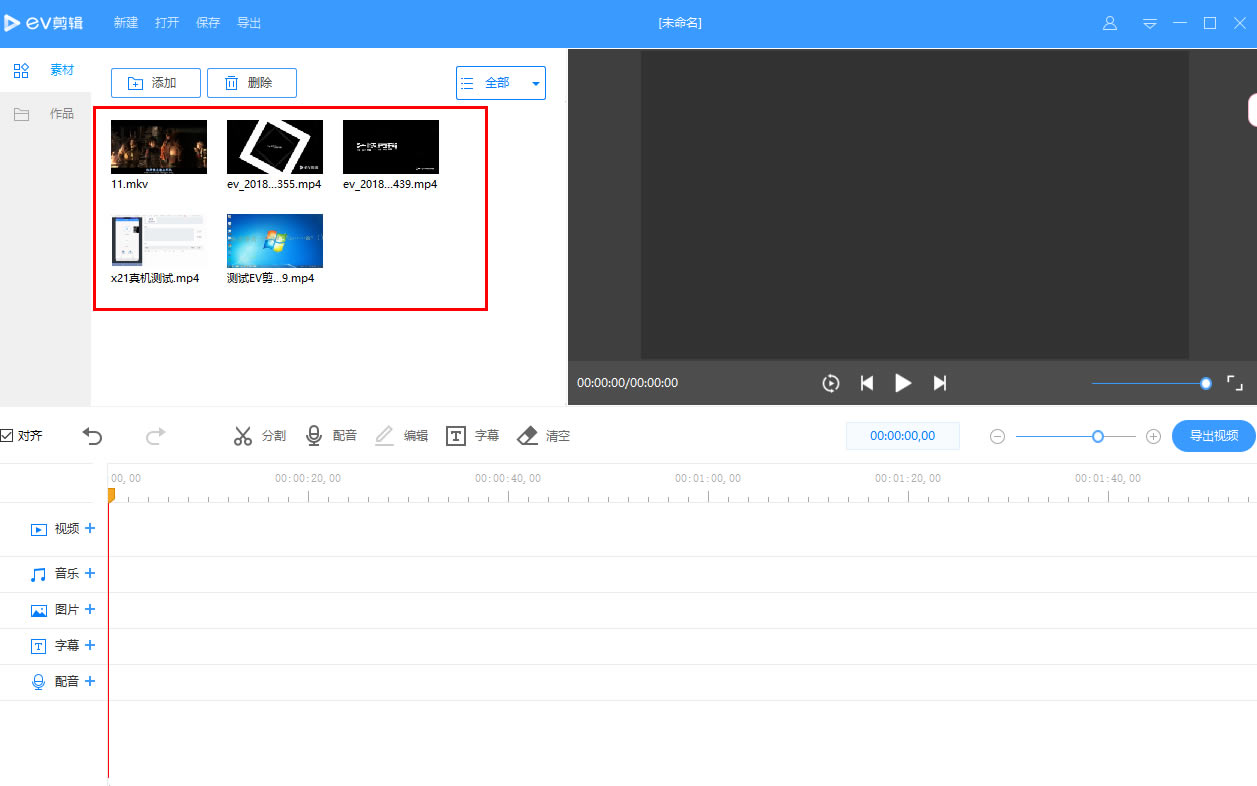Jump to next frame in preview
The image size is (1257, 786).
pos(939,383)
